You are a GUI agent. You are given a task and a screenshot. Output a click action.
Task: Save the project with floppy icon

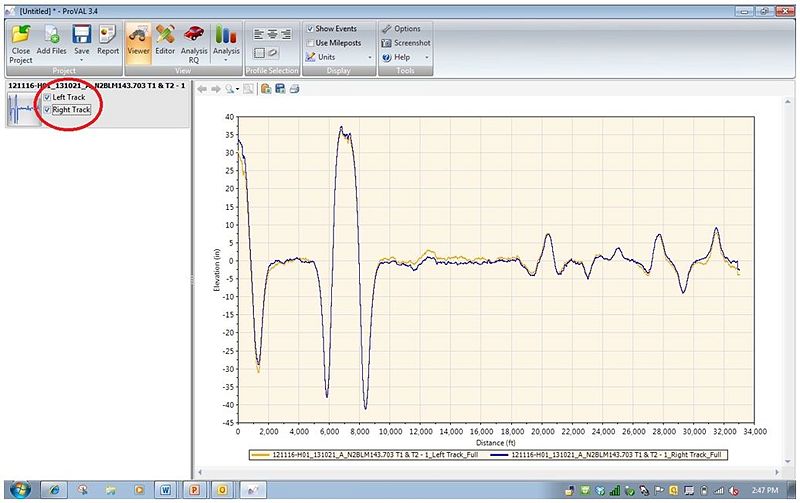click(x=82, y=41)
